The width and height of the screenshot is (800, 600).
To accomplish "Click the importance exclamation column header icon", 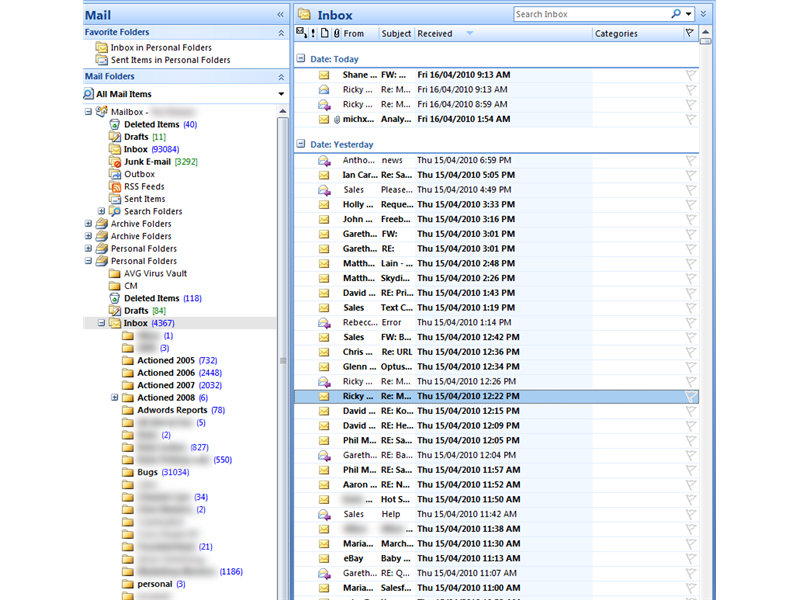I will [311, 33].
